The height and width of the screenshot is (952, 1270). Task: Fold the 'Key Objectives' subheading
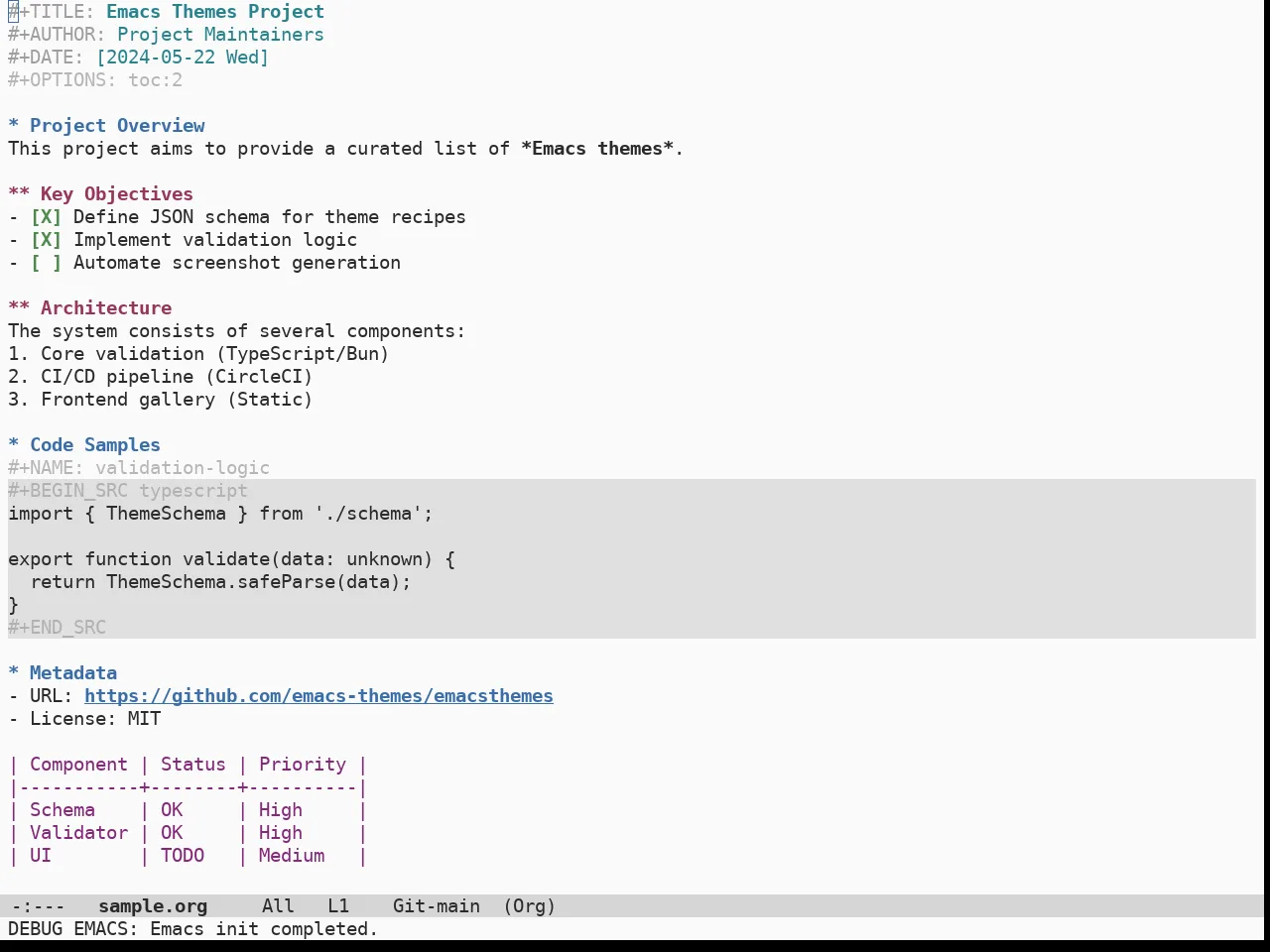[x=100, y=194]
